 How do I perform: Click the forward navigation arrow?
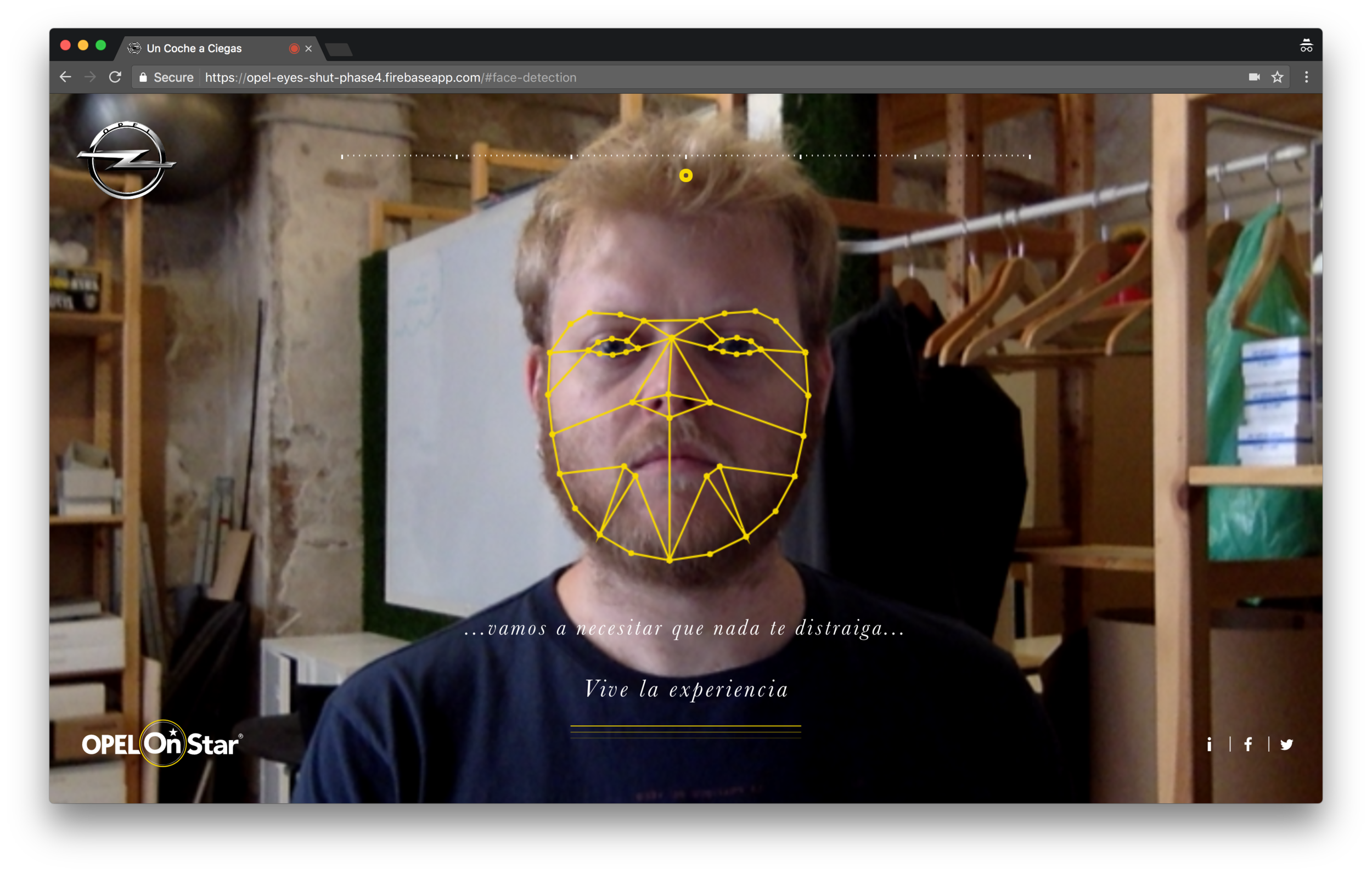(91, 77)
